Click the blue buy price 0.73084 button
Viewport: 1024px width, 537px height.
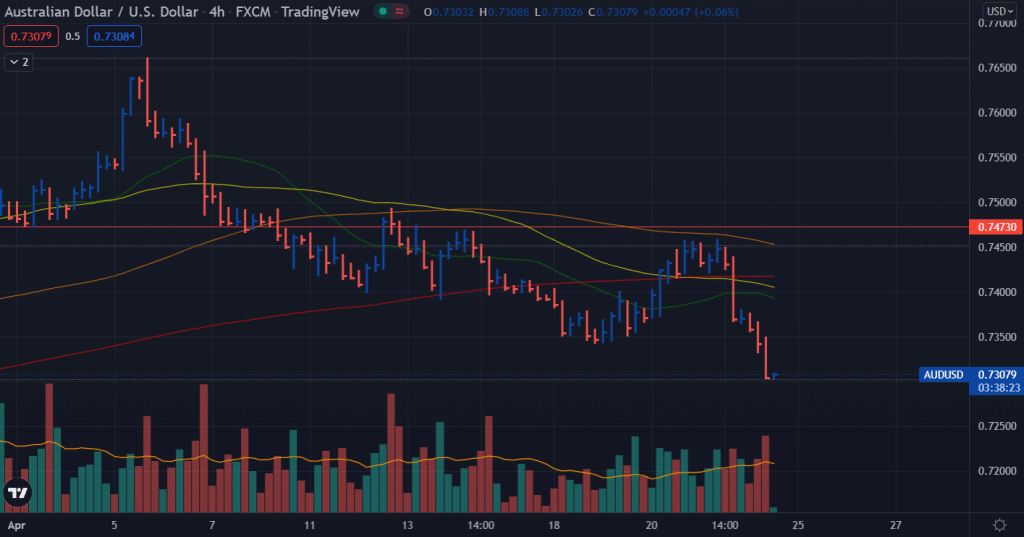pos(114,37)
